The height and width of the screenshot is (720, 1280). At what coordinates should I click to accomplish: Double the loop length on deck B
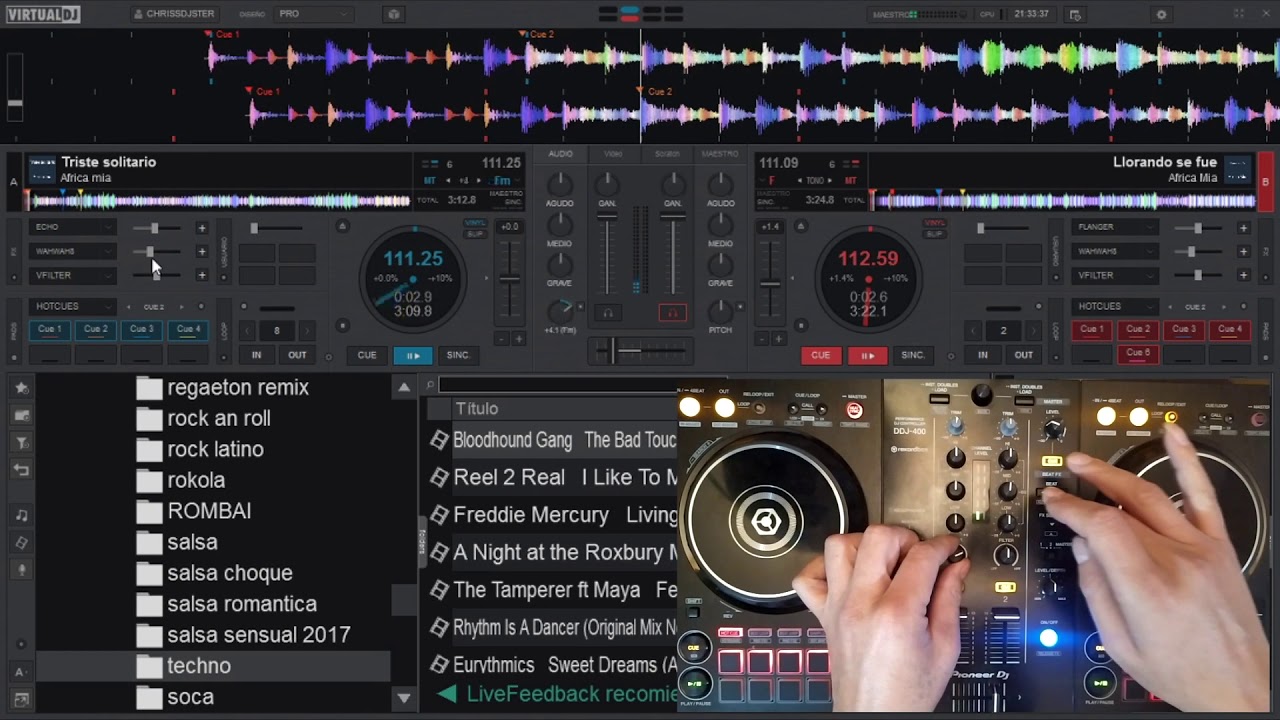1034,330
